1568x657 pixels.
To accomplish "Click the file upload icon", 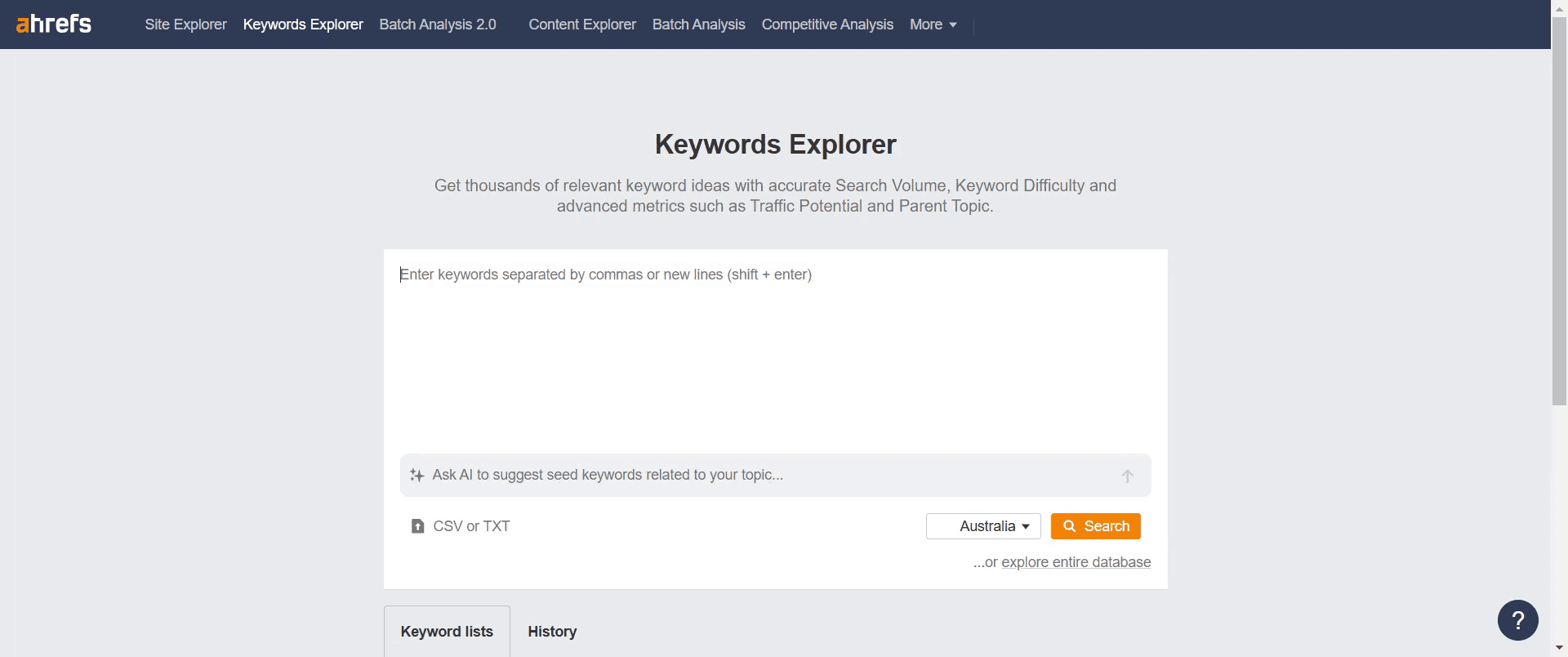I will pyautogui.click(x=417, y=526).
